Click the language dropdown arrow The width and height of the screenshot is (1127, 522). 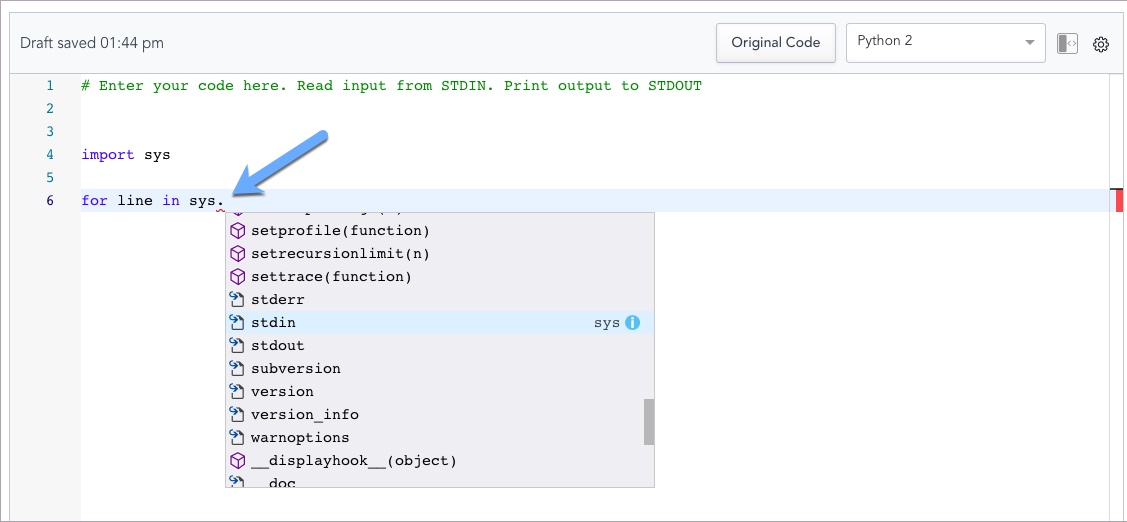coord(1029,43)
